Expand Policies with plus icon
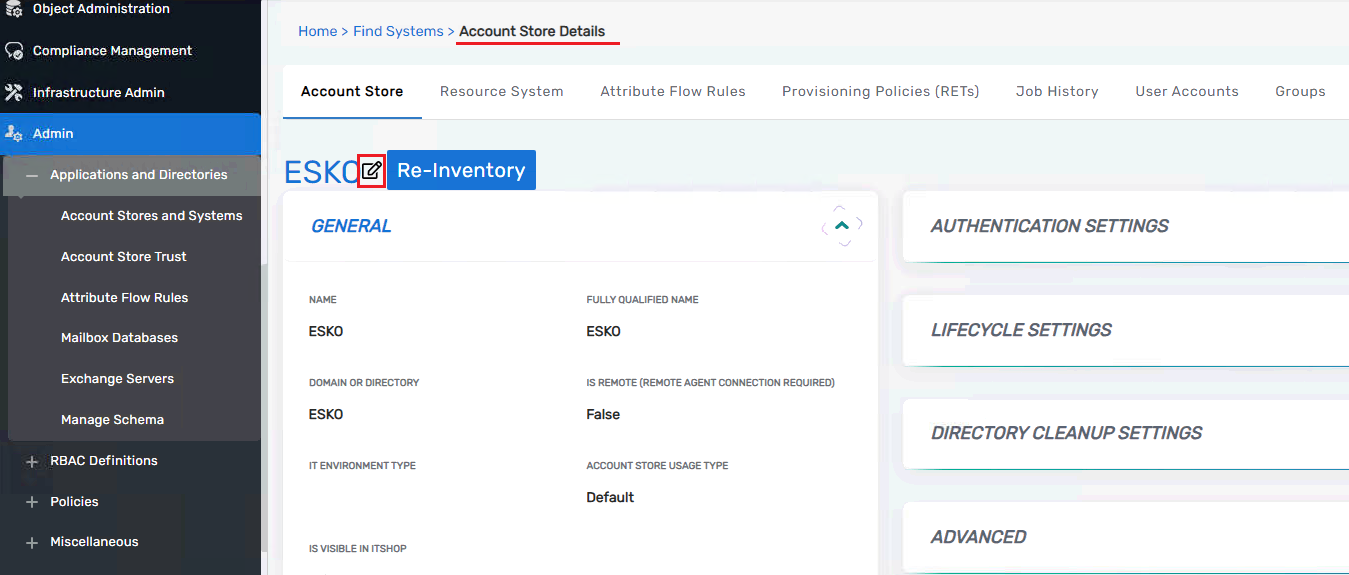Image resolution: width=1349 pixels, height=575 pixels. click(x=32, y=502)
